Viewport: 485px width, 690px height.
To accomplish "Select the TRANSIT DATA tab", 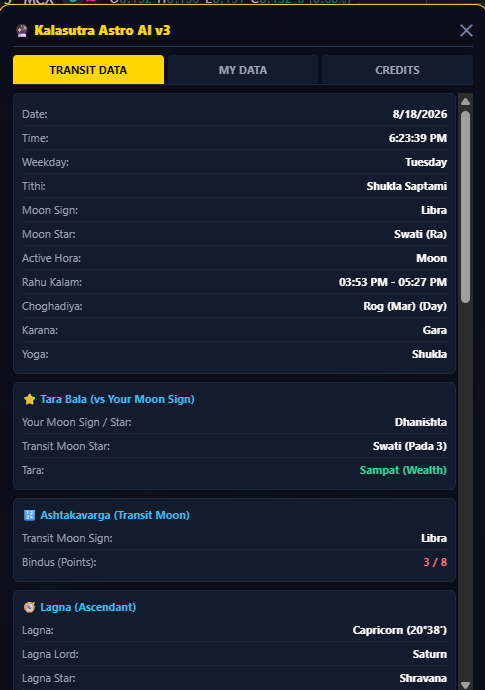I will click(88, 70).
